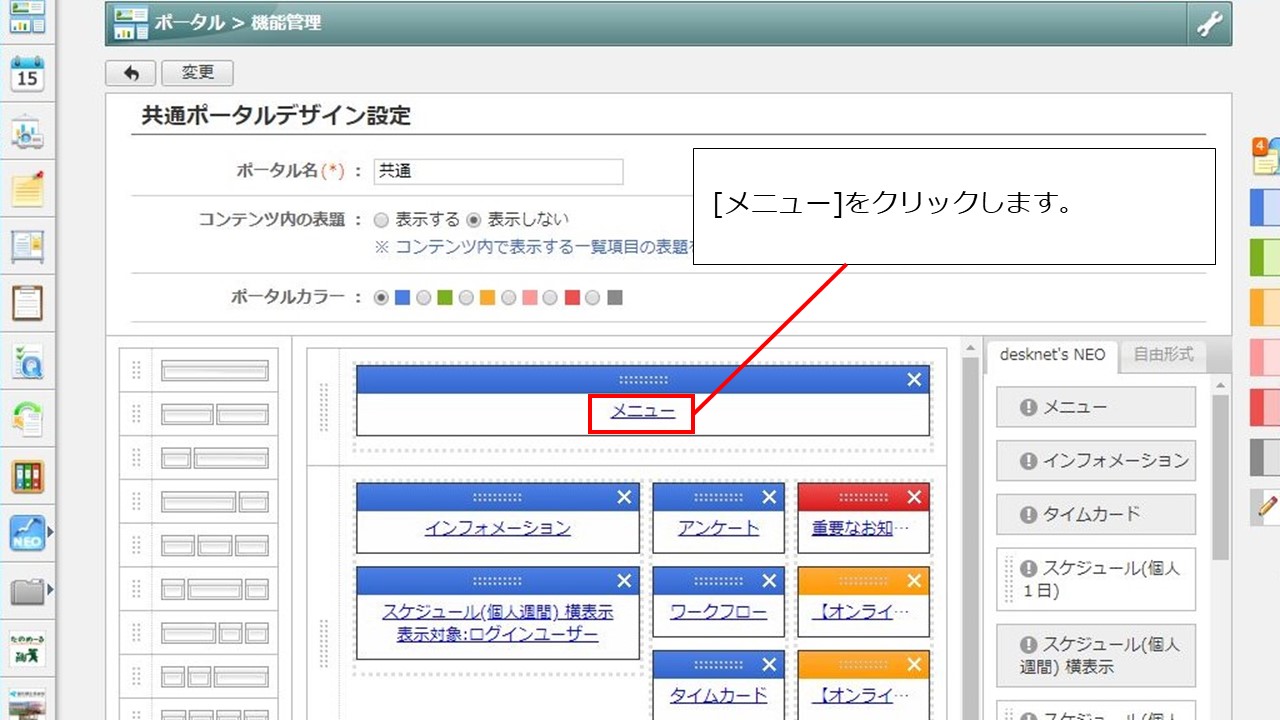Image resolution: width=1280 pixels, height=720 pixels.
Task: Open the bookshelf binders icon in sidebar
Action: tap(27, 477)
